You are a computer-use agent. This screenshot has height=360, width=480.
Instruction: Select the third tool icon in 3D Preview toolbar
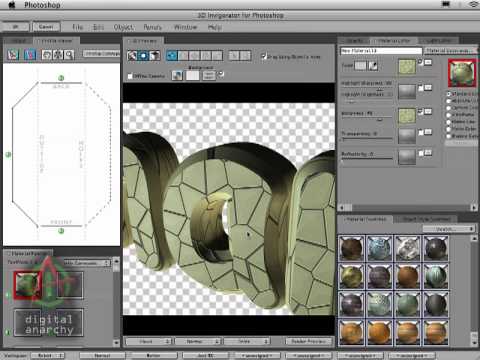tap(155, 55)
